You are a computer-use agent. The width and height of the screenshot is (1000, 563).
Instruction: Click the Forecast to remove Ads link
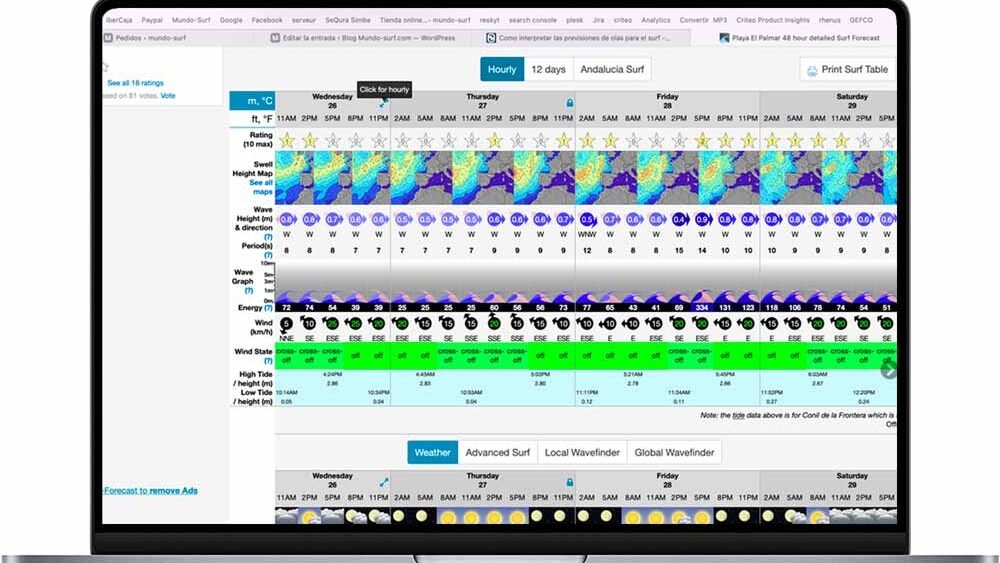coord(151,490)
